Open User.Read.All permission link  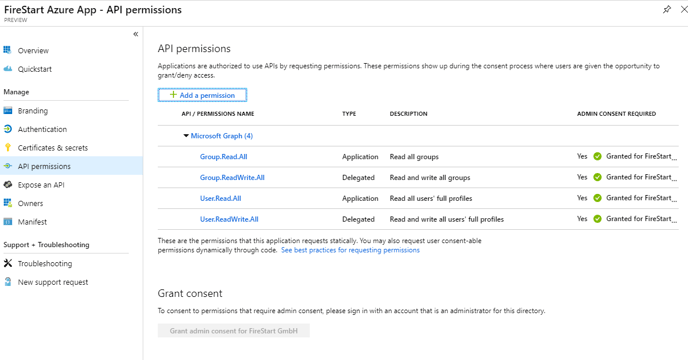(x=221, y=198)
